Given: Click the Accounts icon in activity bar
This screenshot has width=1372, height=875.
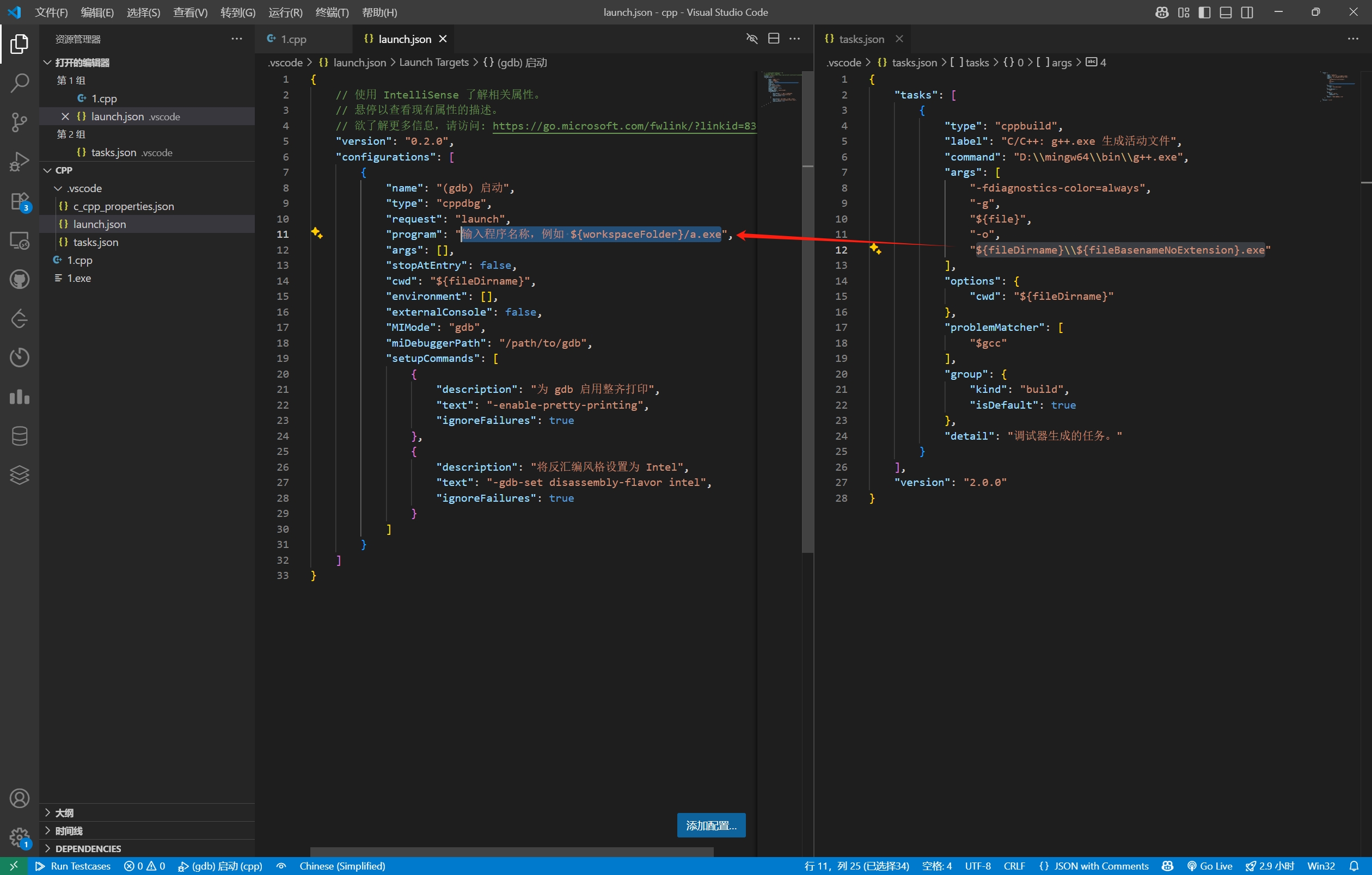Looking at the screenshot, I should (20, 798).
